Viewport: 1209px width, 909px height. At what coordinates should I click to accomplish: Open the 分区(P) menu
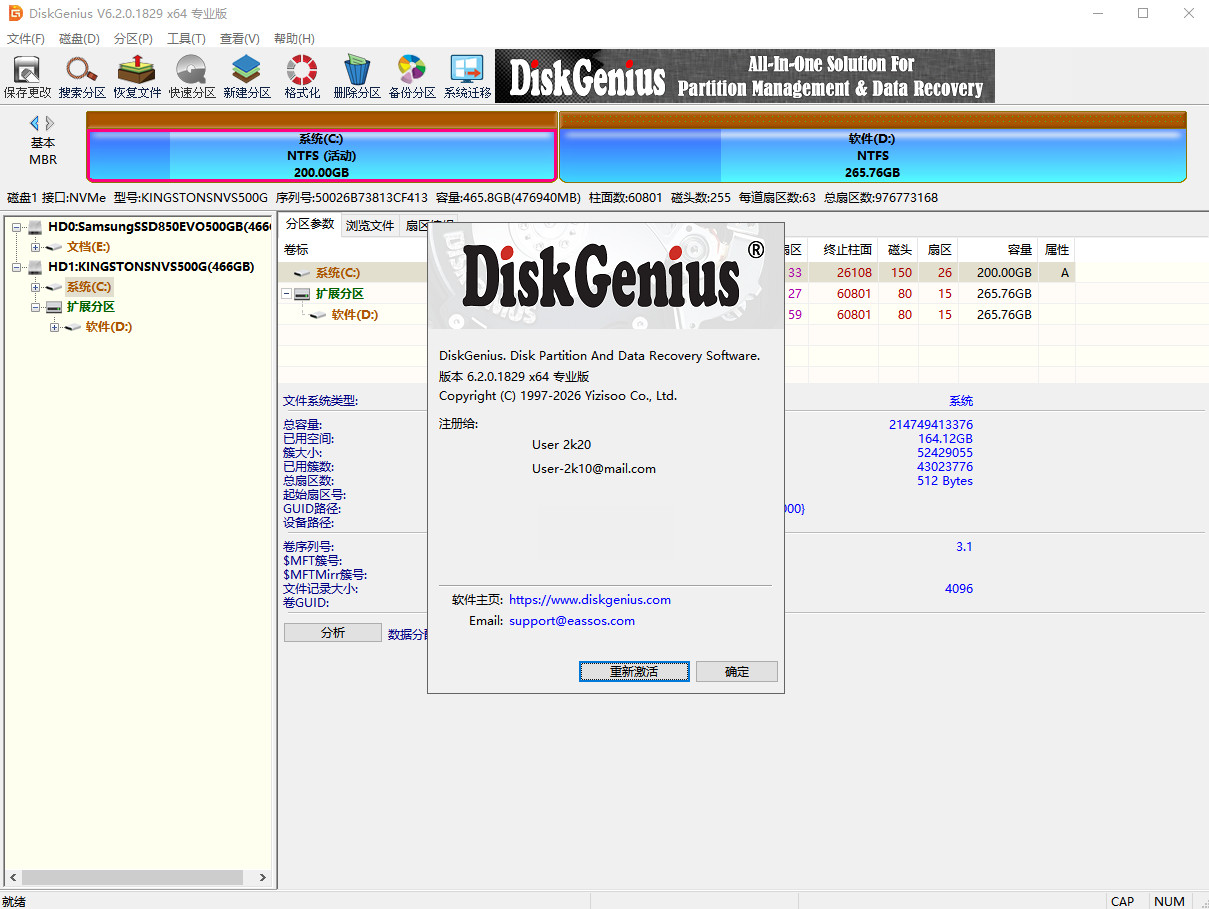click(x=133, y=39)
